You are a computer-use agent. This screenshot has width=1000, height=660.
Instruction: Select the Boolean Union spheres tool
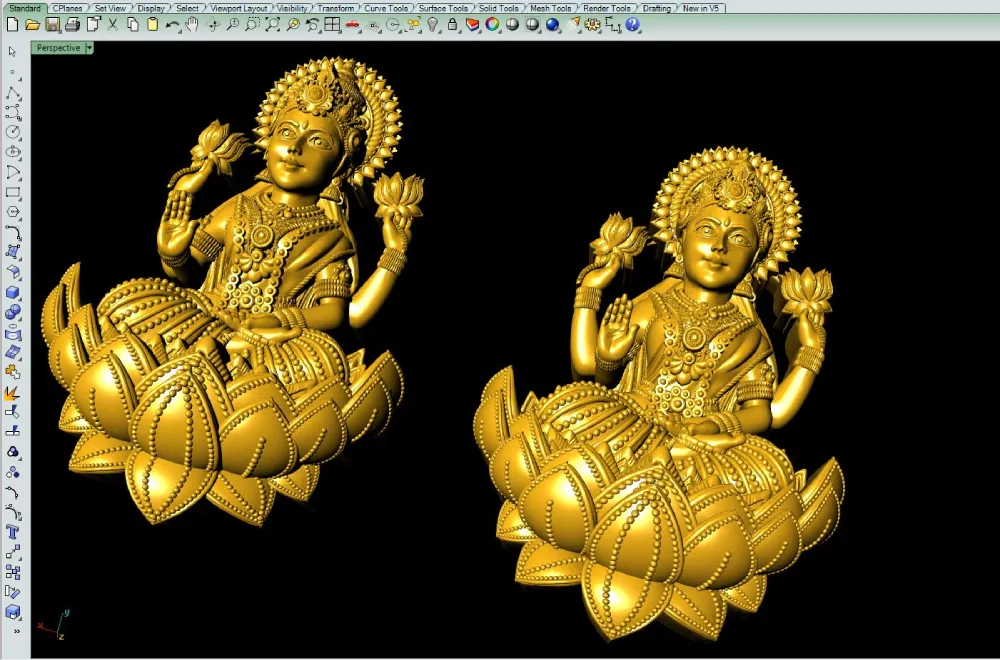click(x=13, y=312)
